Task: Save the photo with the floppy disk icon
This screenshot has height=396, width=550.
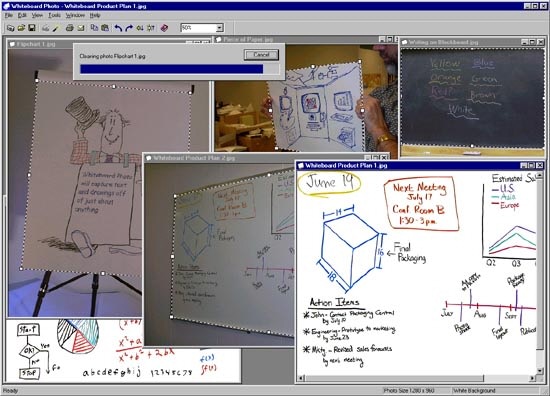Action: pos(32,28)
